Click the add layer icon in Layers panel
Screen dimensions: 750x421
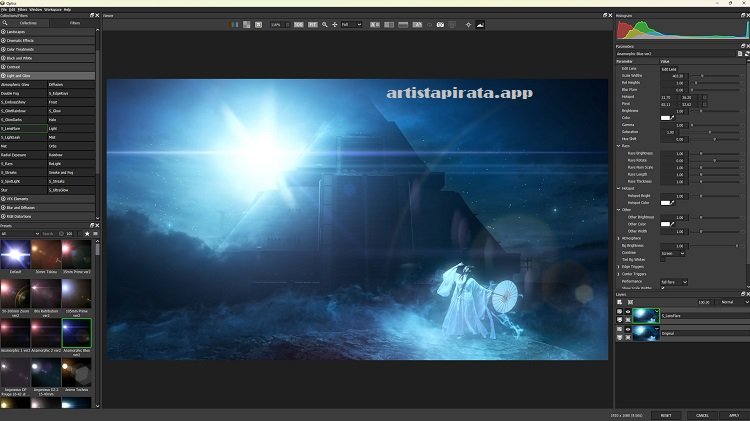620,302
